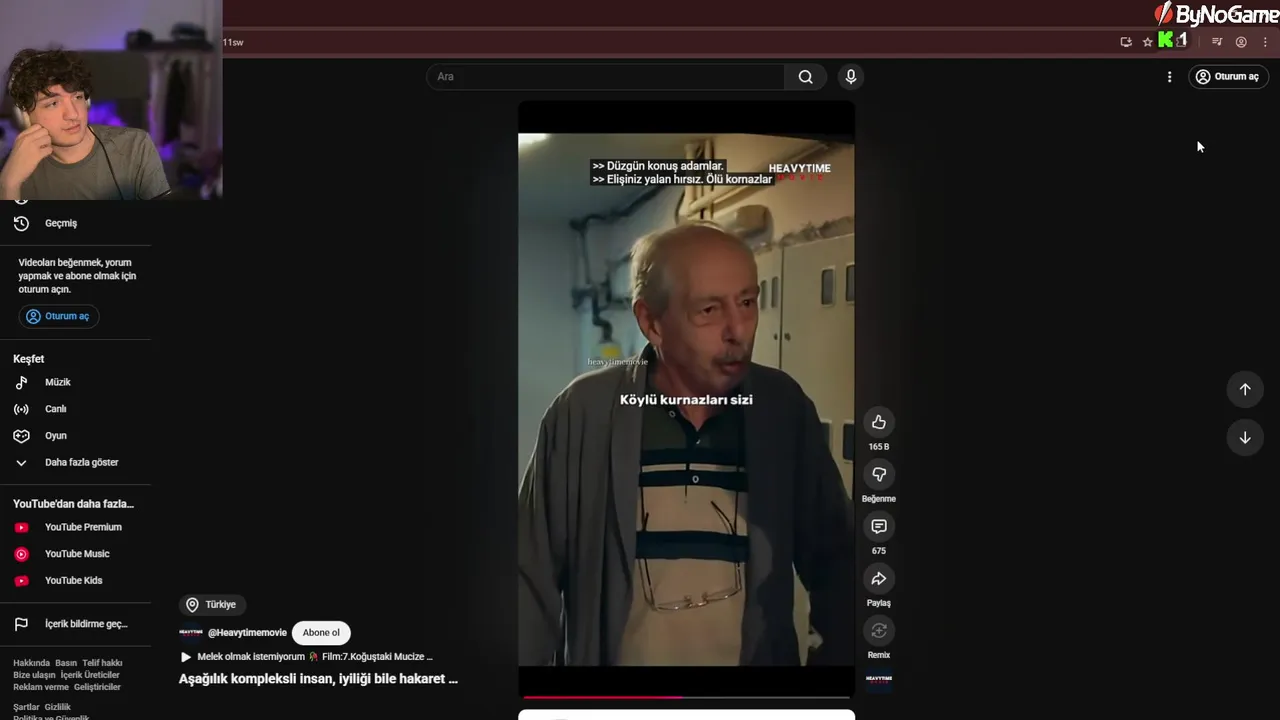Start voice search with microphone icon

(851, 77)
